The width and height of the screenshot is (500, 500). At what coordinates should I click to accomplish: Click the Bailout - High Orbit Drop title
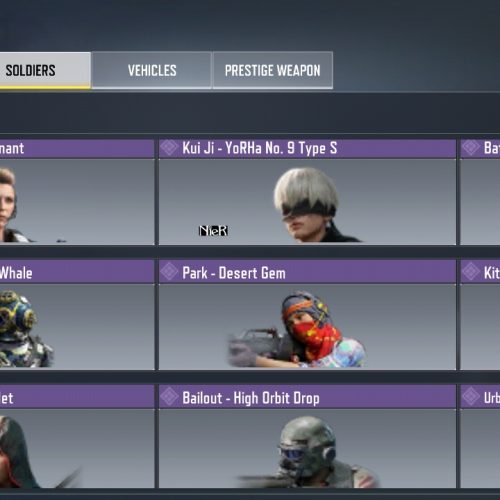pos(251,398)
